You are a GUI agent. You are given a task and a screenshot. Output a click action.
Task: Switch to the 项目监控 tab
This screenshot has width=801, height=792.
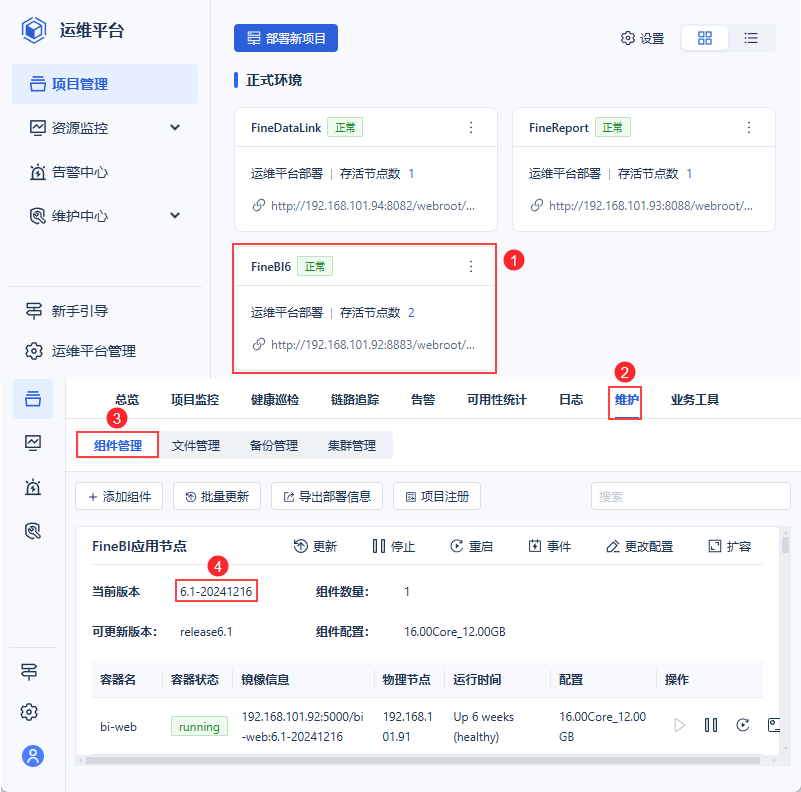click(x=195, y=400)
